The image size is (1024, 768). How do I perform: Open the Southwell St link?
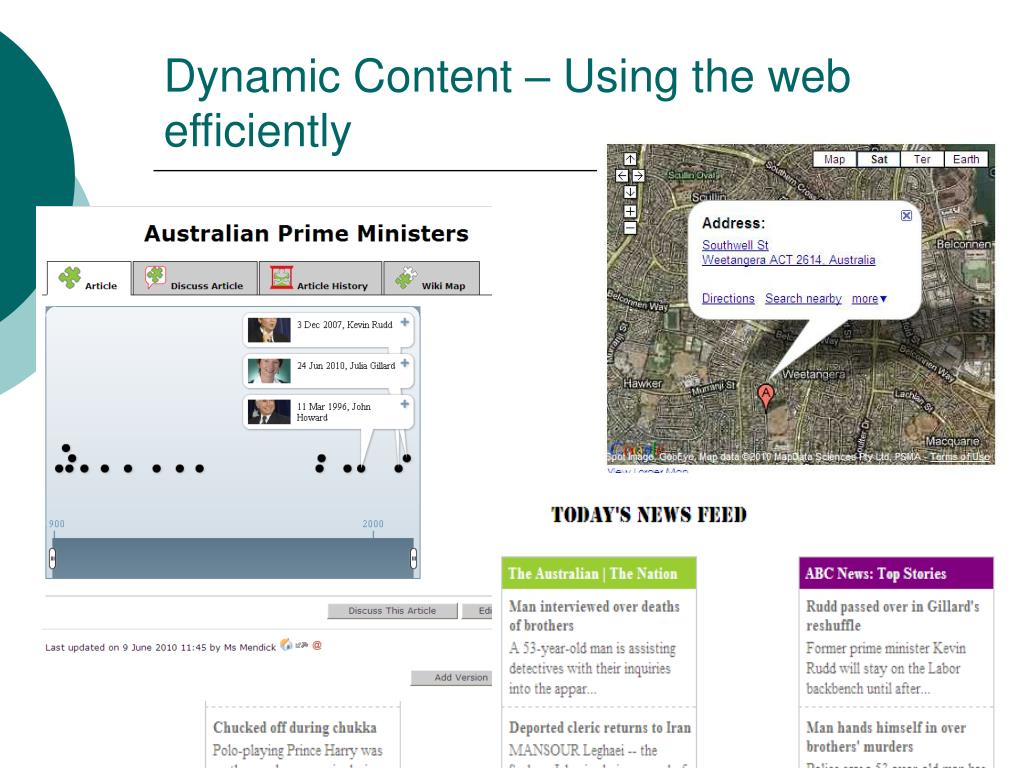click(735, 245)
